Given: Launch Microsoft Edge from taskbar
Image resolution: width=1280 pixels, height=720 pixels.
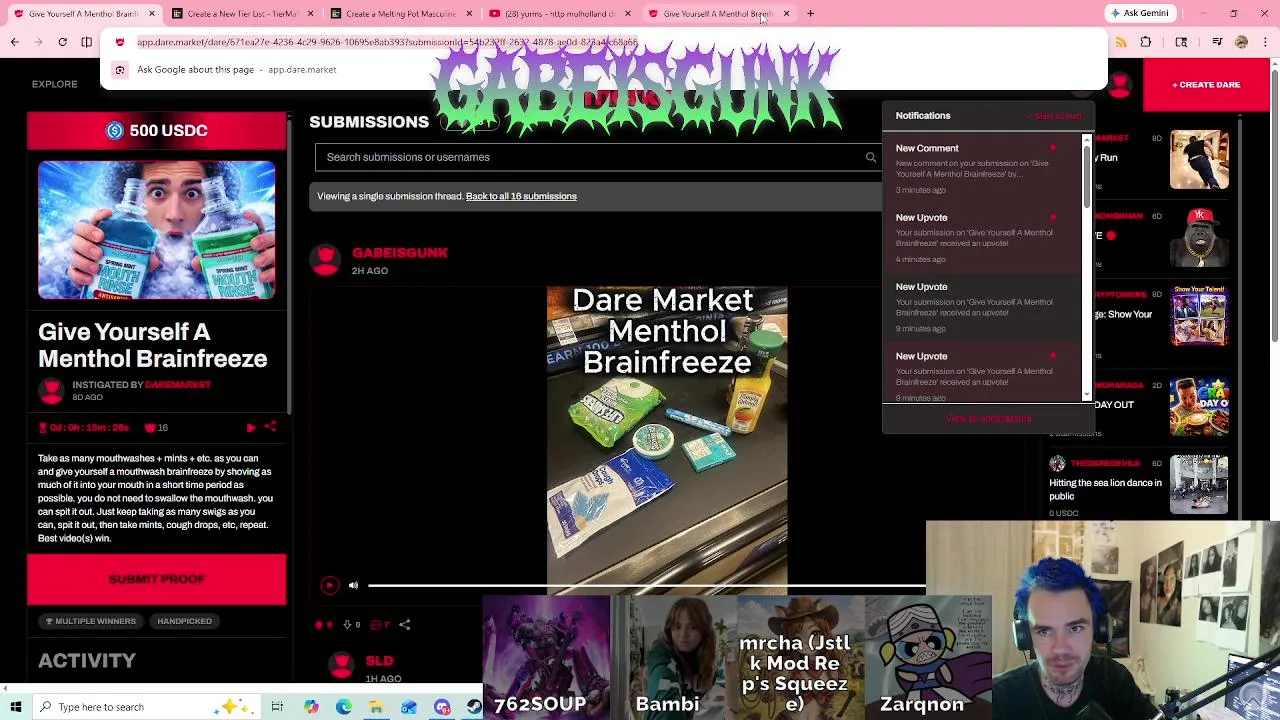Looking at the screenshot, I should tap(344, 707).
